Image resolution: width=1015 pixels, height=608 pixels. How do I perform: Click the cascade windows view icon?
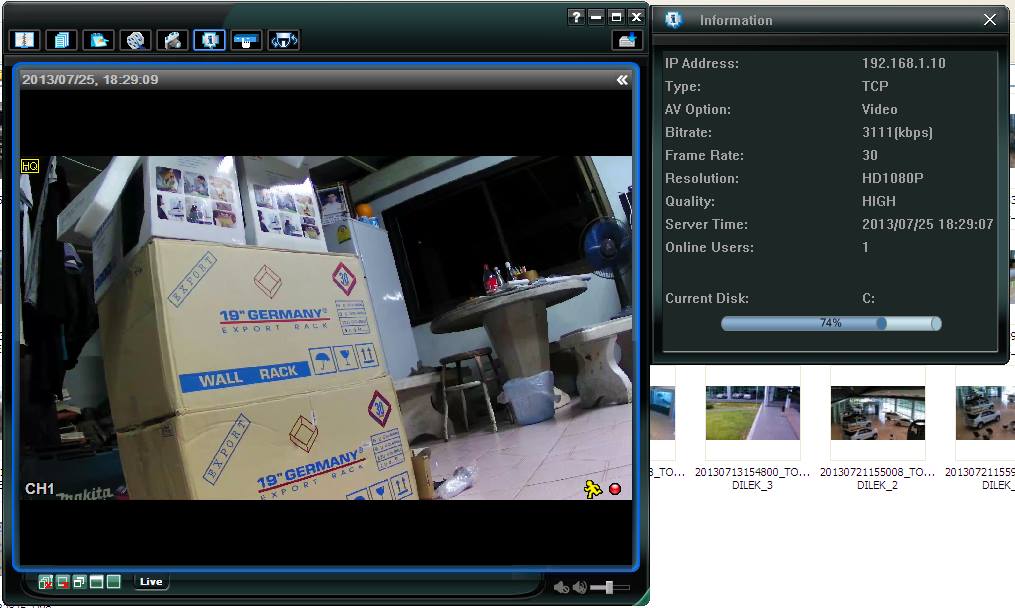coord(80,581)
